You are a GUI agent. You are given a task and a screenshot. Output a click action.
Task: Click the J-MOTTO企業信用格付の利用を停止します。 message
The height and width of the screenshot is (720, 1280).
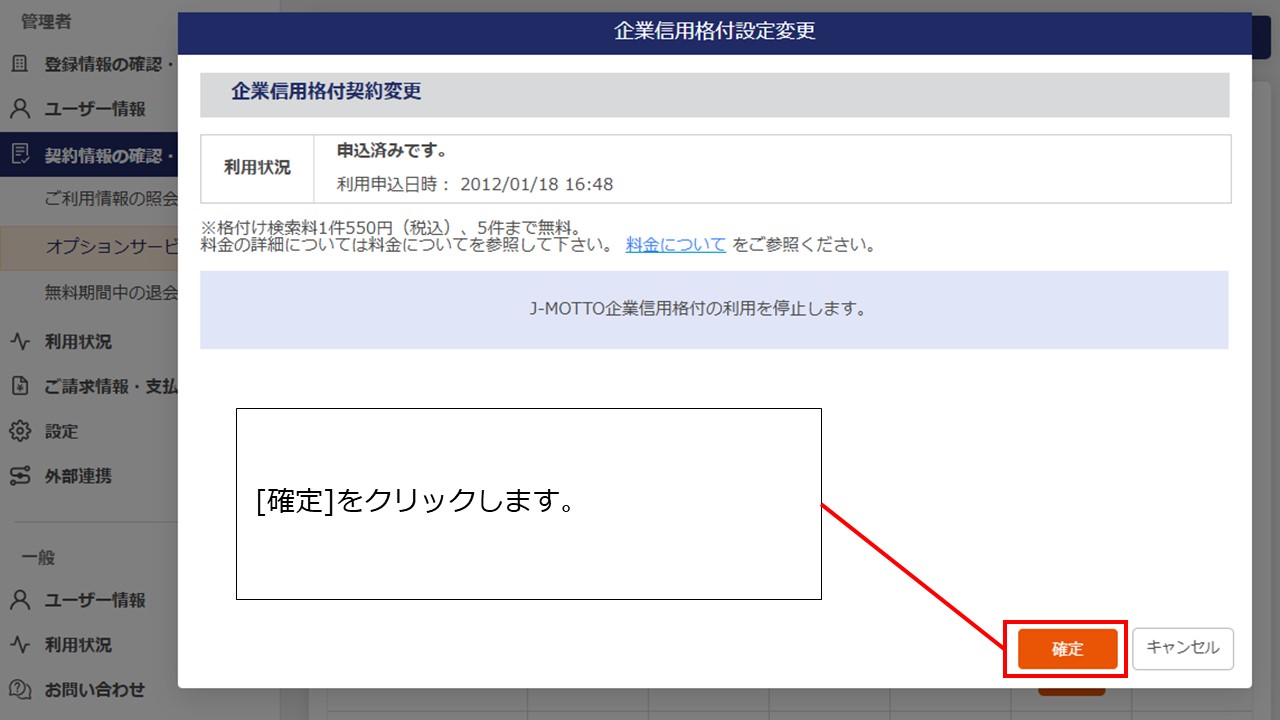point(698,309)
